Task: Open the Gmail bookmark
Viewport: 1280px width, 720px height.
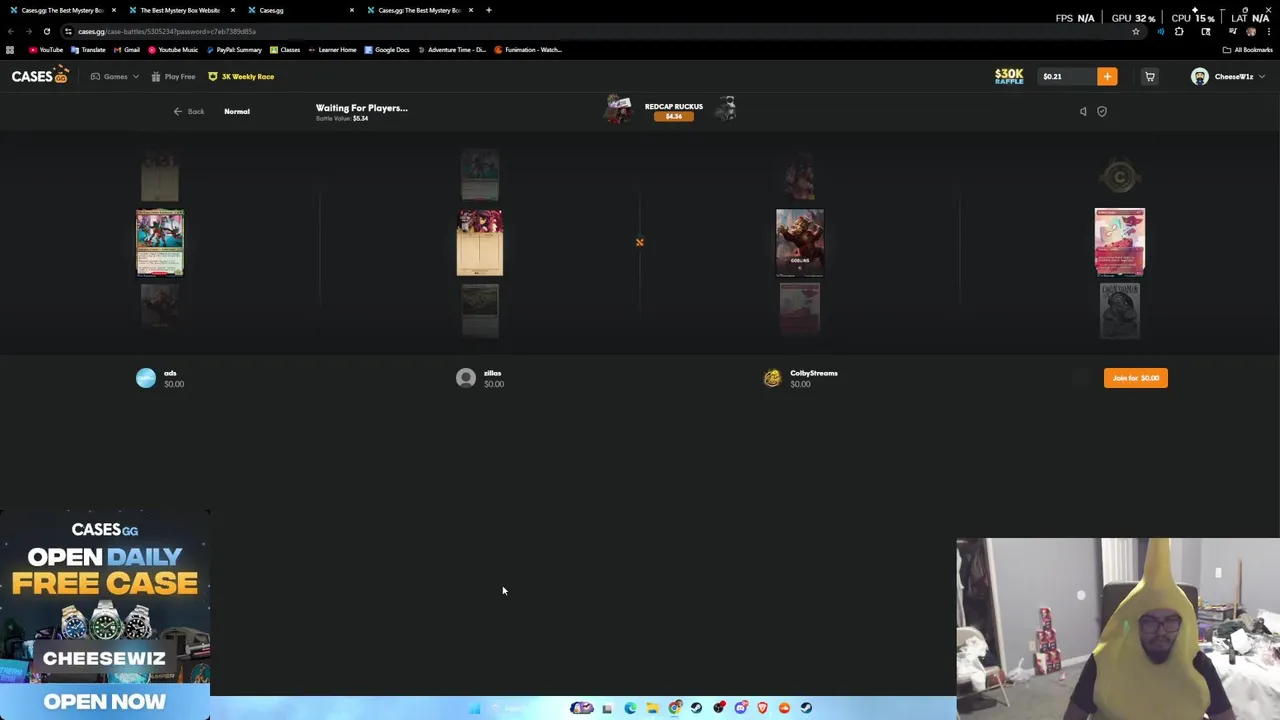Action: tap(127, 50)
